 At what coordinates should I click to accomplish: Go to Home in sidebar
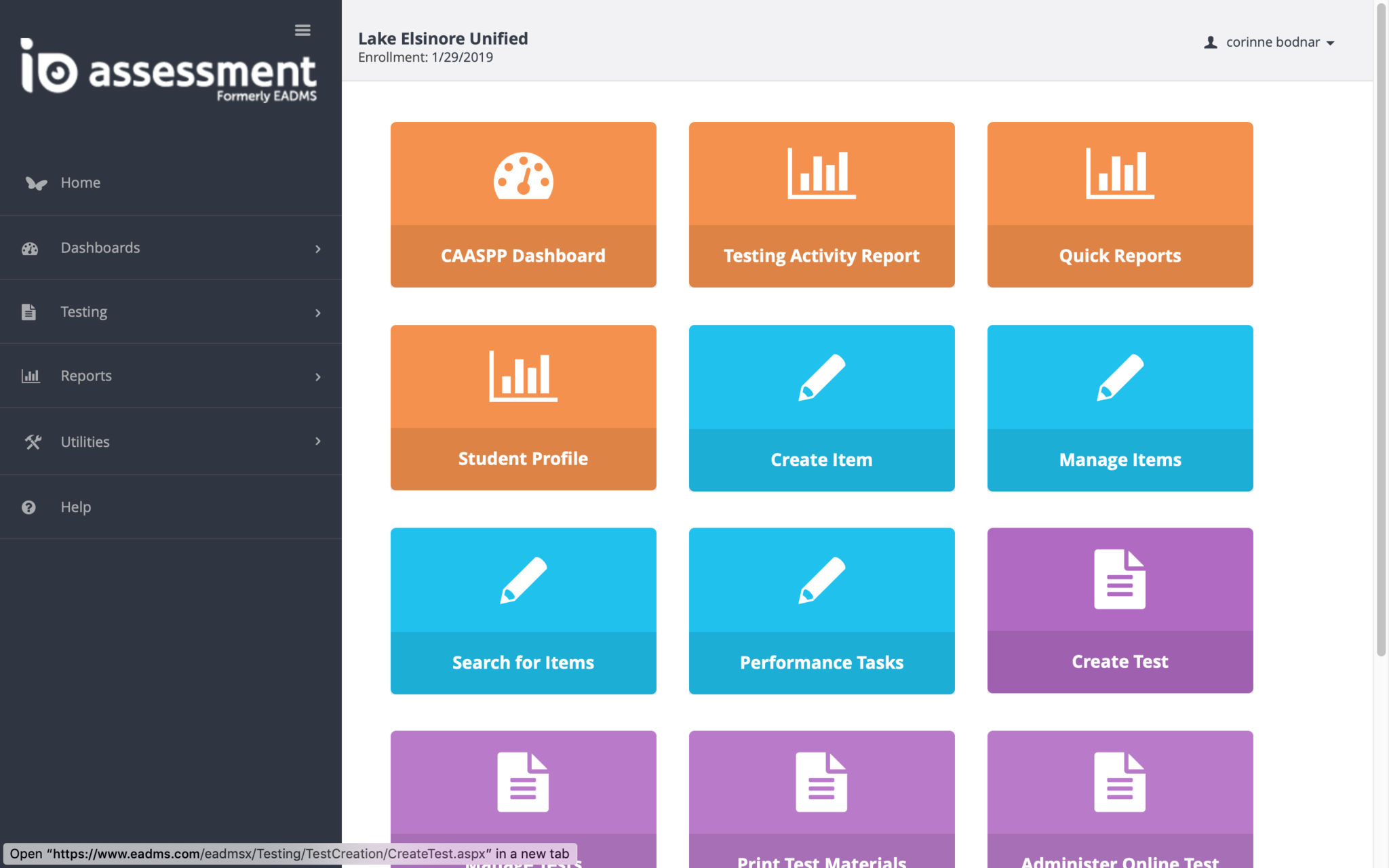point(80,183)
